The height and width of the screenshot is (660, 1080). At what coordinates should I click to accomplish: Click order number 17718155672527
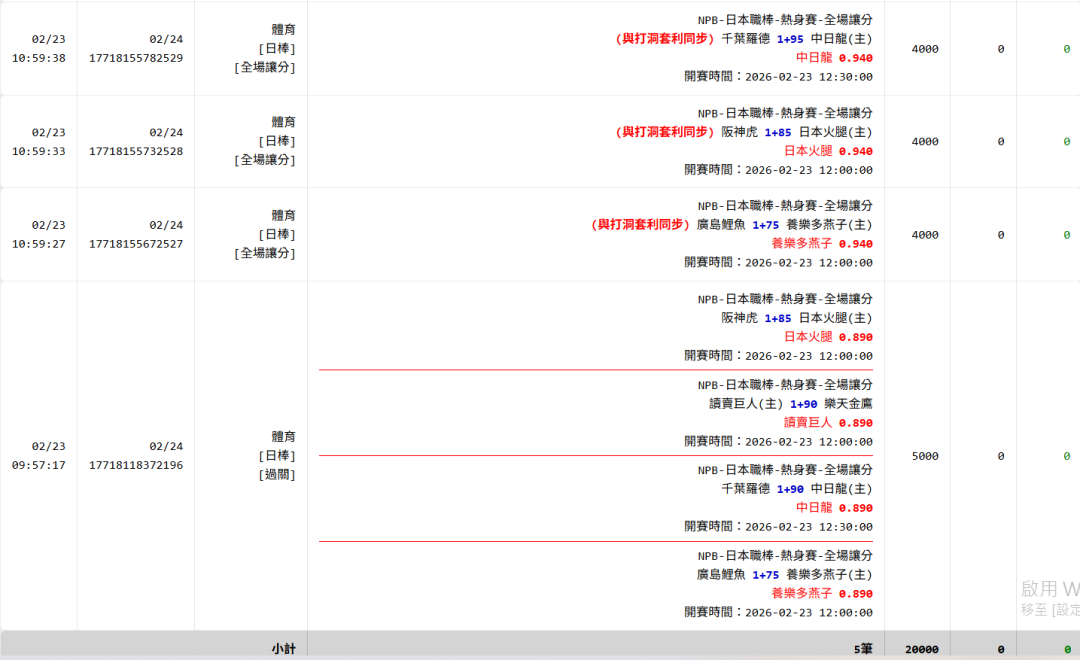coord(136,244)
